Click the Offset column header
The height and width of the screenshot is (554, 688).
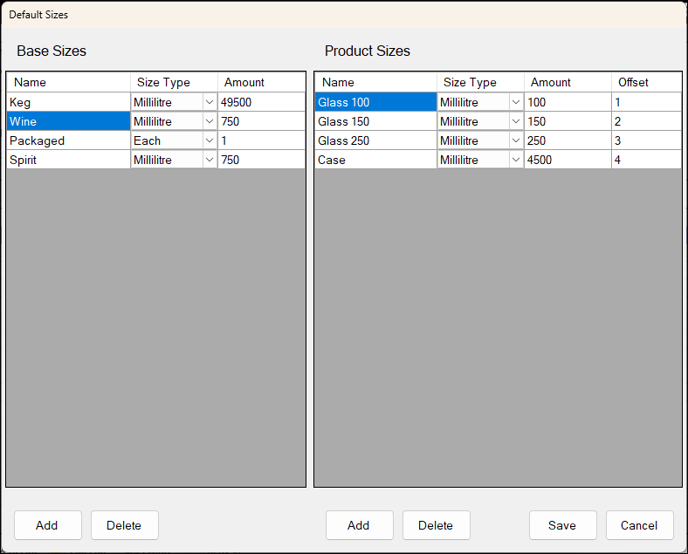[632, 82]
